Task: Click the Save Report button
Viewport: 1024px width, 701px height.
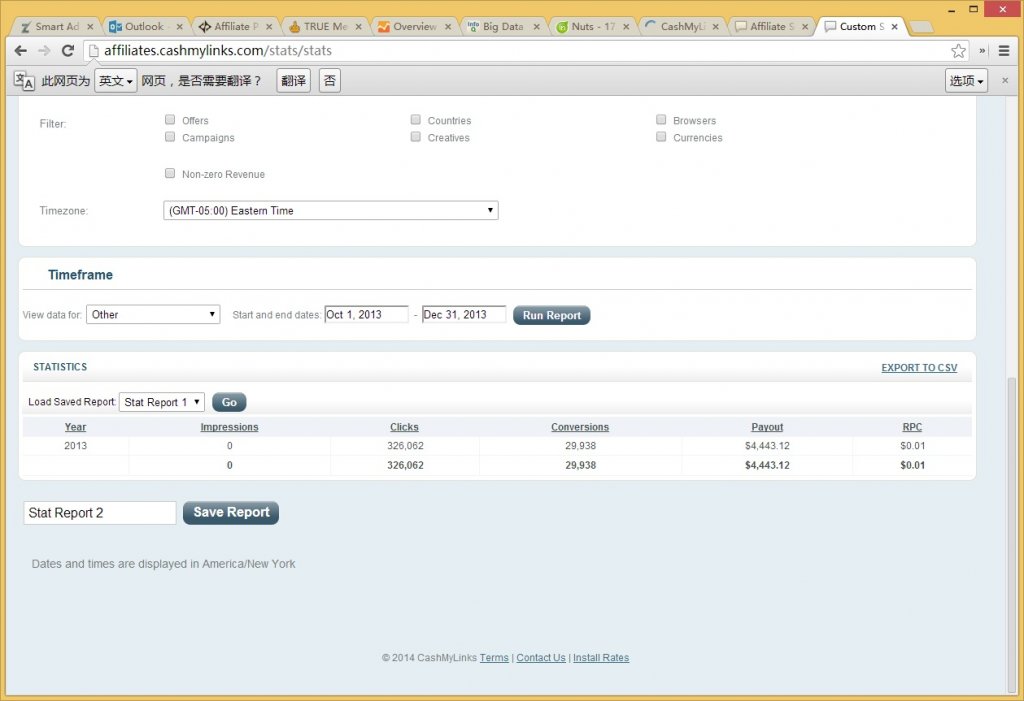Action: (231, 512)
